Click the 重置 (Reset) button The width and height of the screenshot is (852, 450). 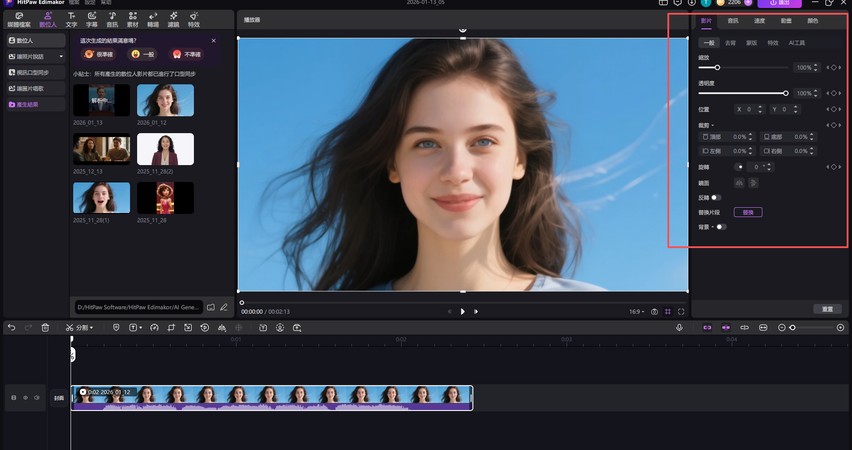coord(827,309)
